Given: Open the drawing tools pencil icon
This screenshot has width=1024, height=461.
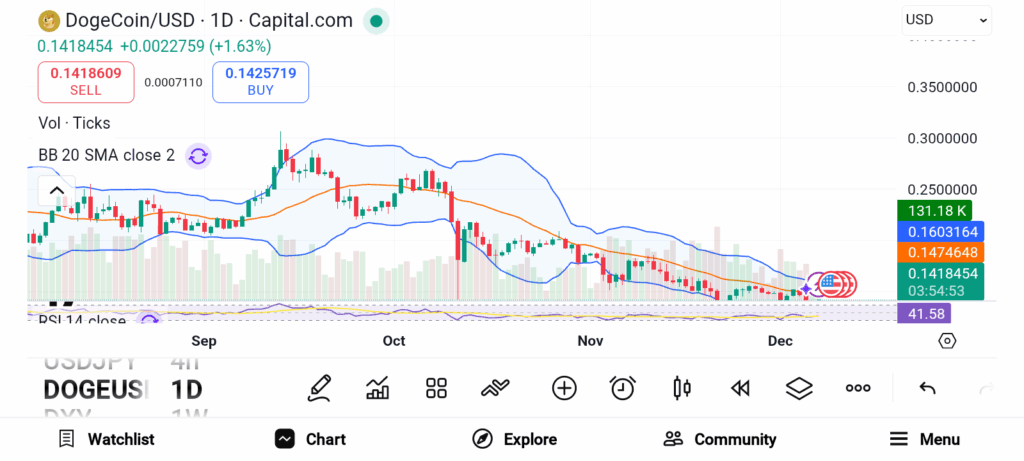Looking at the screenshot, I should pyautogui.click(x=320, y=388).
